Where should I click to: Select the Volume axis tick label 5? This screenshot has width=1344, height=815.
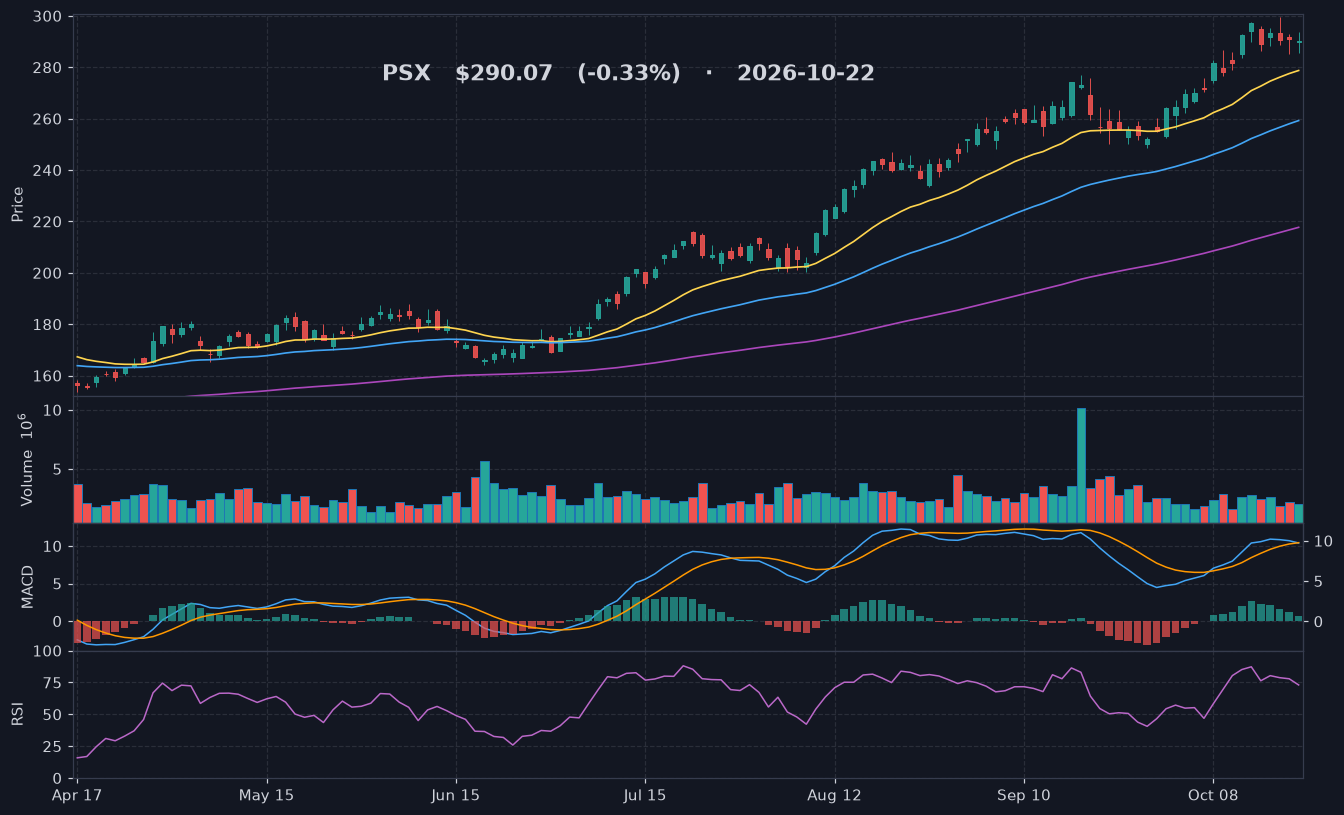tap(57, 469)
